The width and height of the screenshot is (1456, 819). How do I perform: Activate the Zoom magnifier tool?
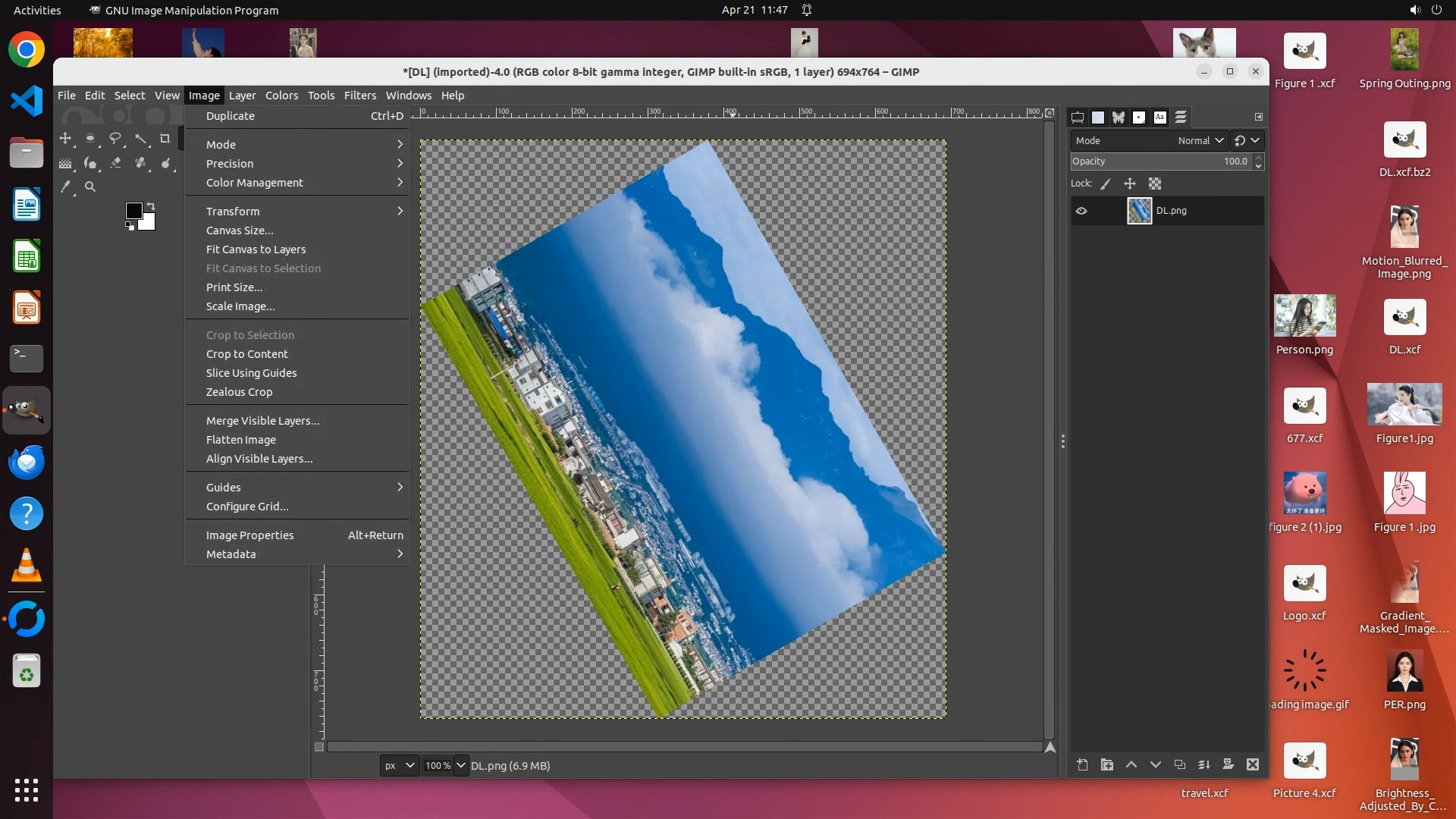pyautogui.click(x=90, y=187)
